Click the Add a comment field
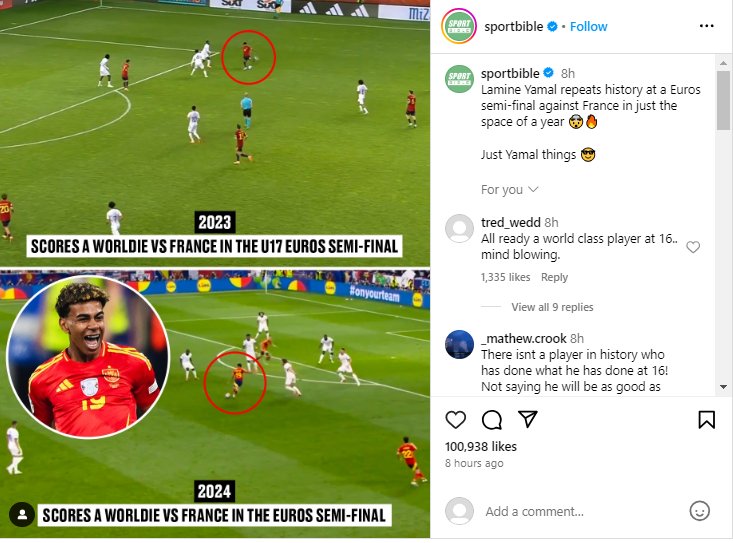Image resolution: width=733 pixels, height=543 pixels. point(582,511)
